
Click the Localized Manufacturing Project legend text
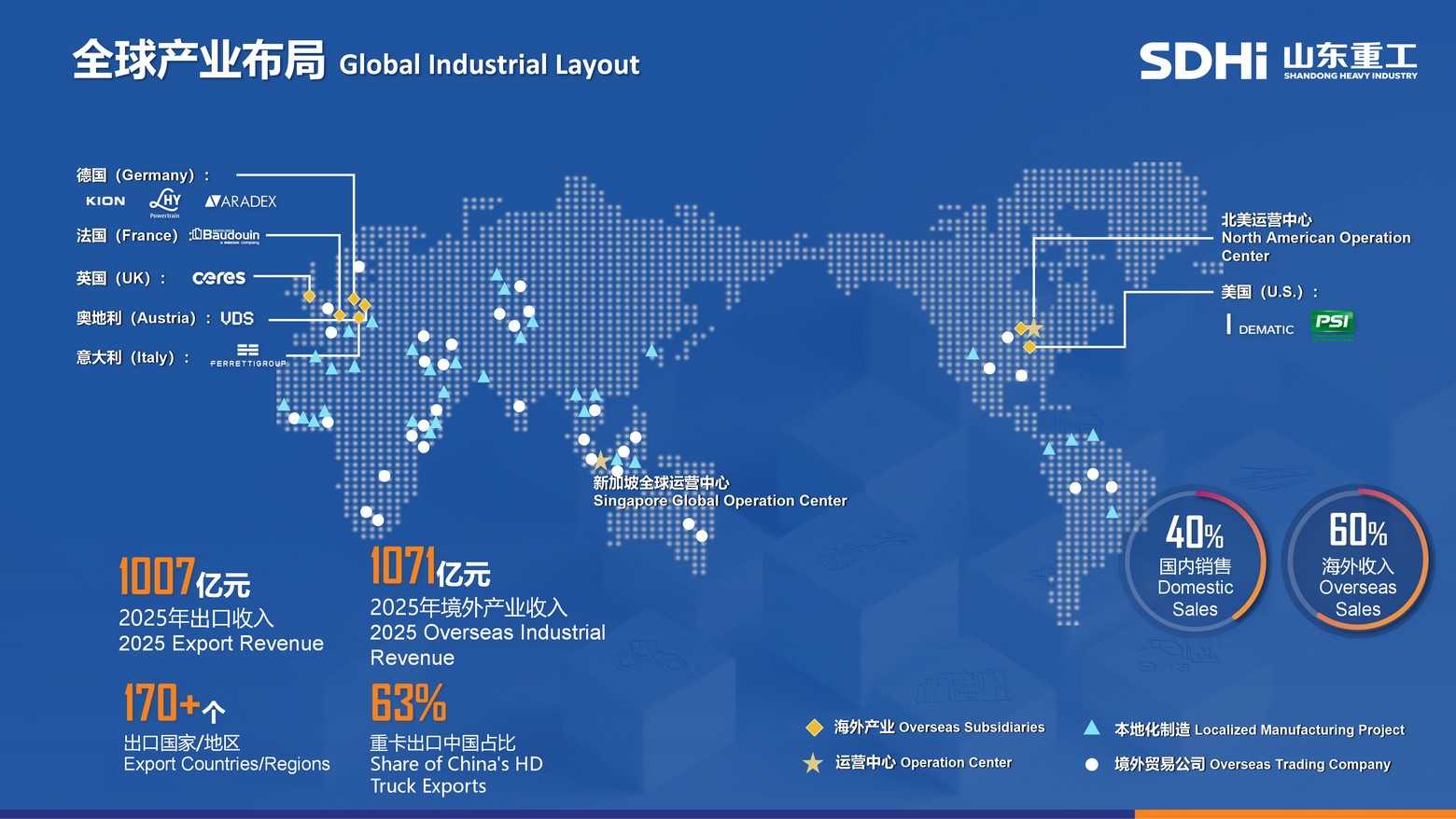pyautogui.click(x=1259, y=729)
